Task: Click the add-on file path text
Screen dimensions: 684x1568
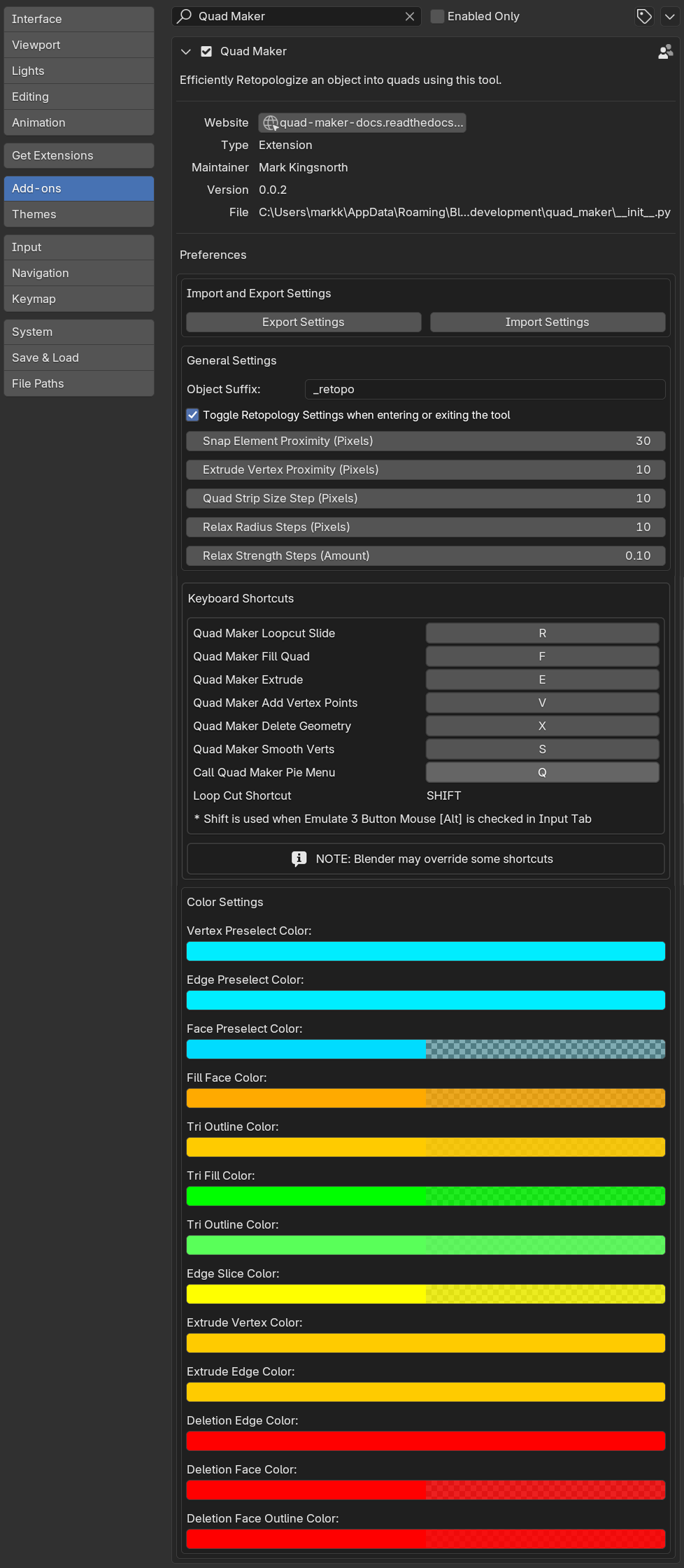Action: 464,212
